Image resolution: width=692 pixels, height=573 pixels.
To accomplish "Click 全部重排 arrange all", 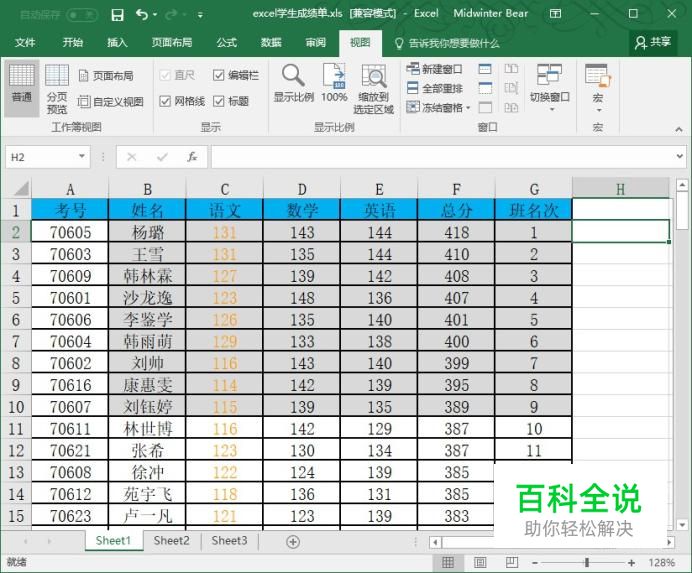I will [434, 88].
